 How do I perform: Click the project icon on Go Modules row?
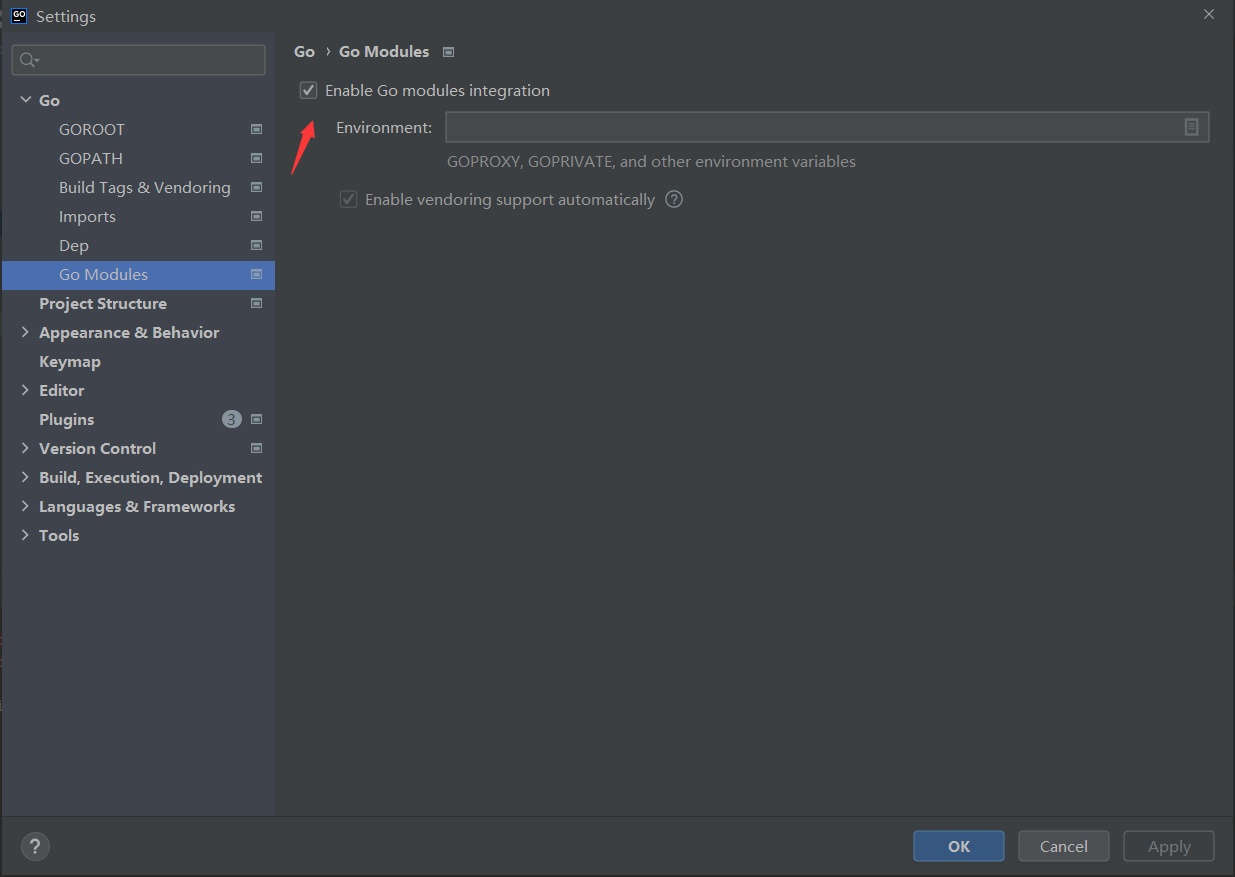point(256,274)
